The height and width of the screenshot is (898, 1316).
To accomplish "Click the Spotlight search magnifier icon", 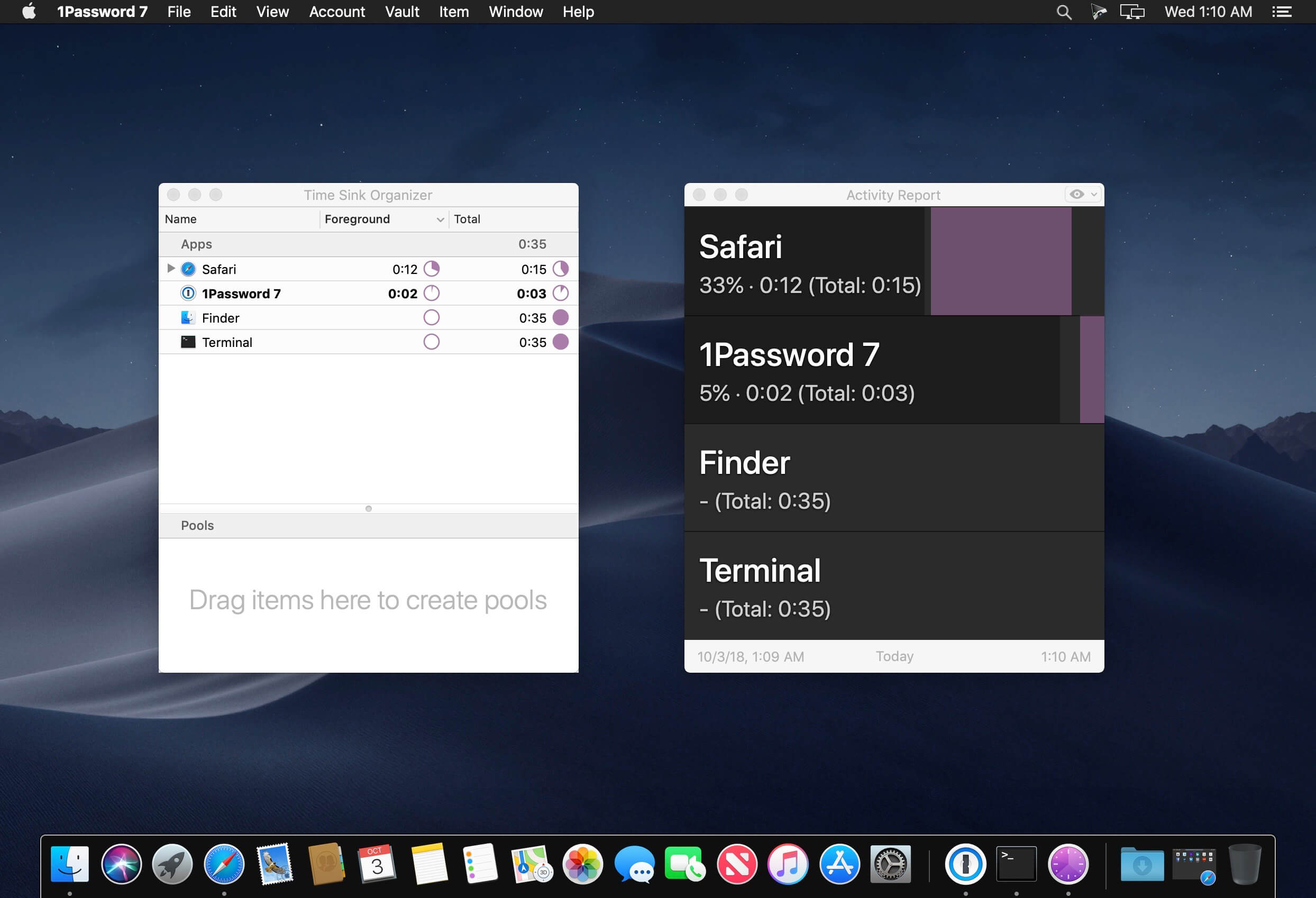I will (1064, 12).
